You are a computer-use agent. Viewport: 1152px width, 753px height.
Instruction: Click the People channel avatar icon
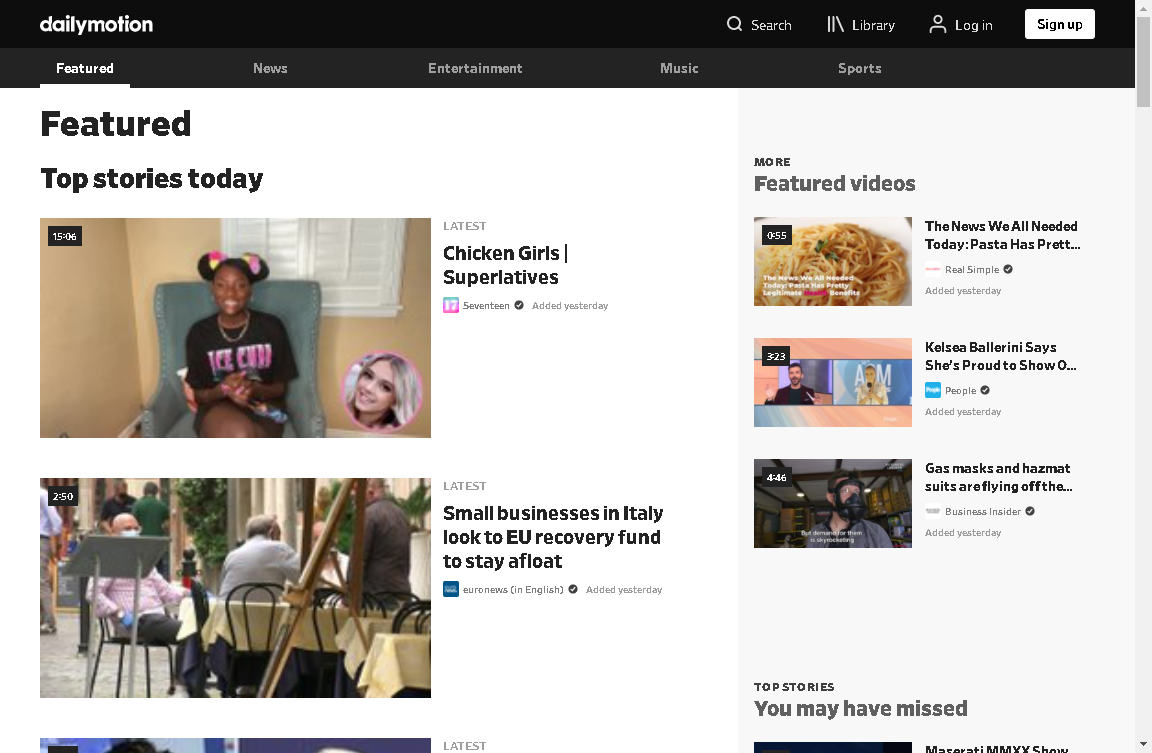931,390
